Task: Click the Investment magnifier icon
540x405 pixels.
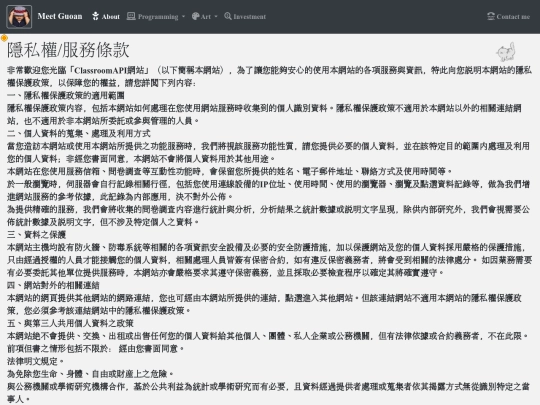Action: pos(228,16)
